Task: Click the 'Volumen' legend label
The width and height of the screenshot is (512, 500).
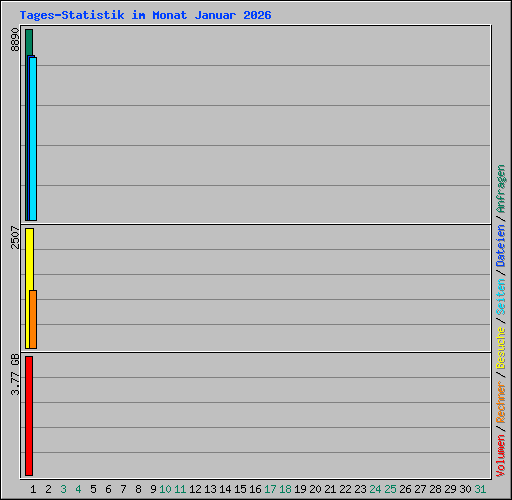Action: (x=501, y=456)
